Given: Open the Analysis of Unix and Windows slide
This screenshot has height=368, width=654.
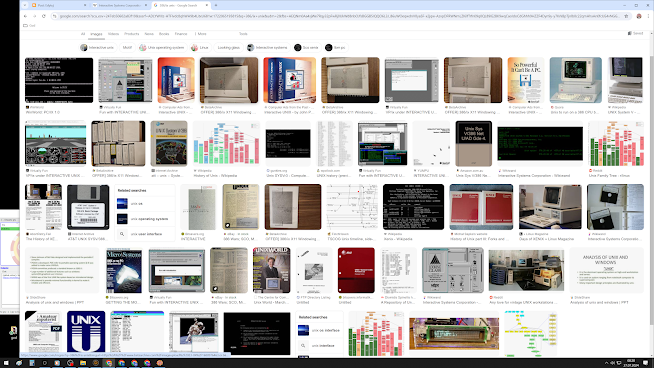Looking at the screenshot, I should (x=606, y=270).
